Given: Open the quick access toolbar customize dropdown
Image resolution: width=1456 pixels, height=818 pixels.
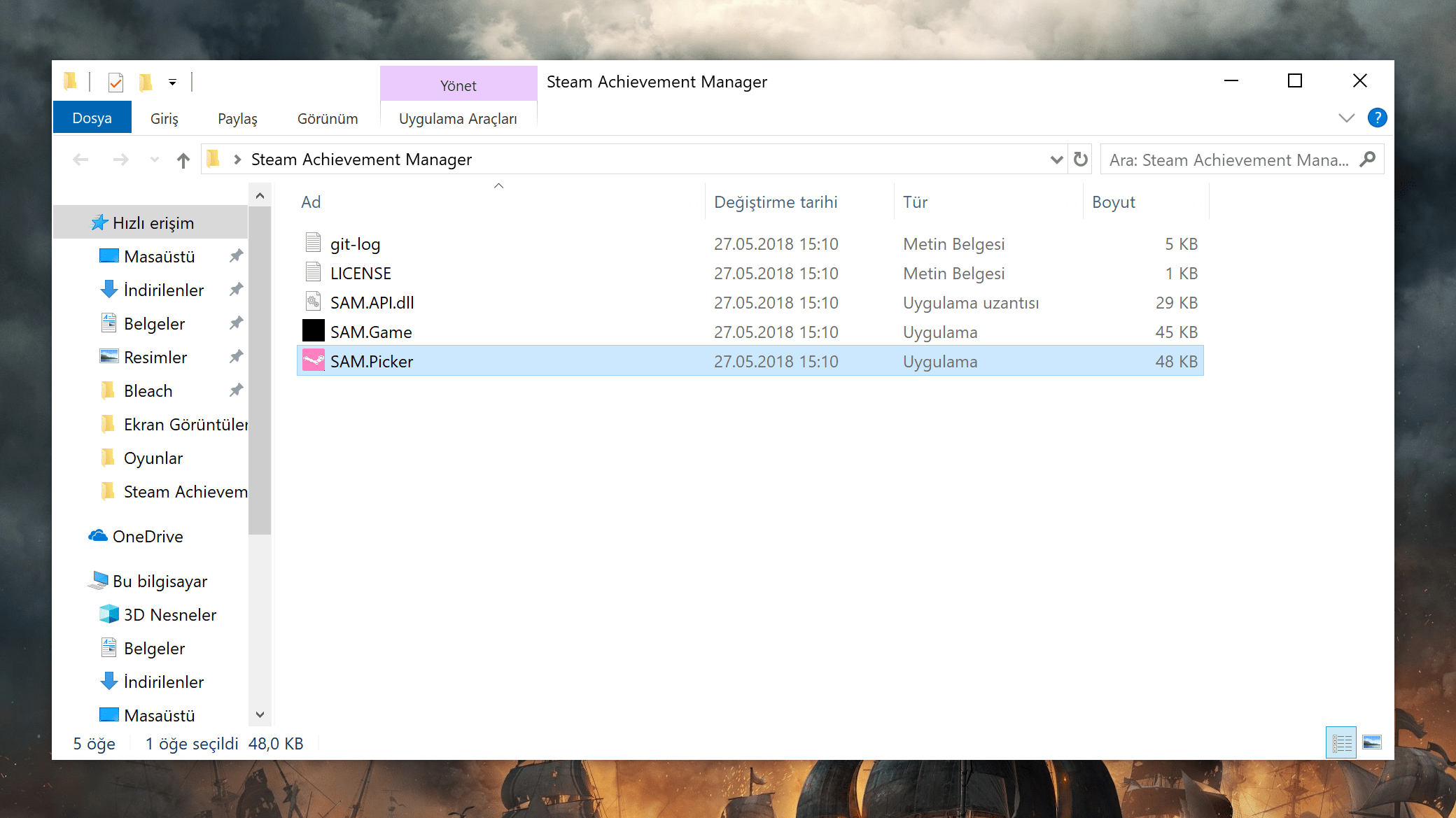Looking at the screenshot, I should 172,83.
